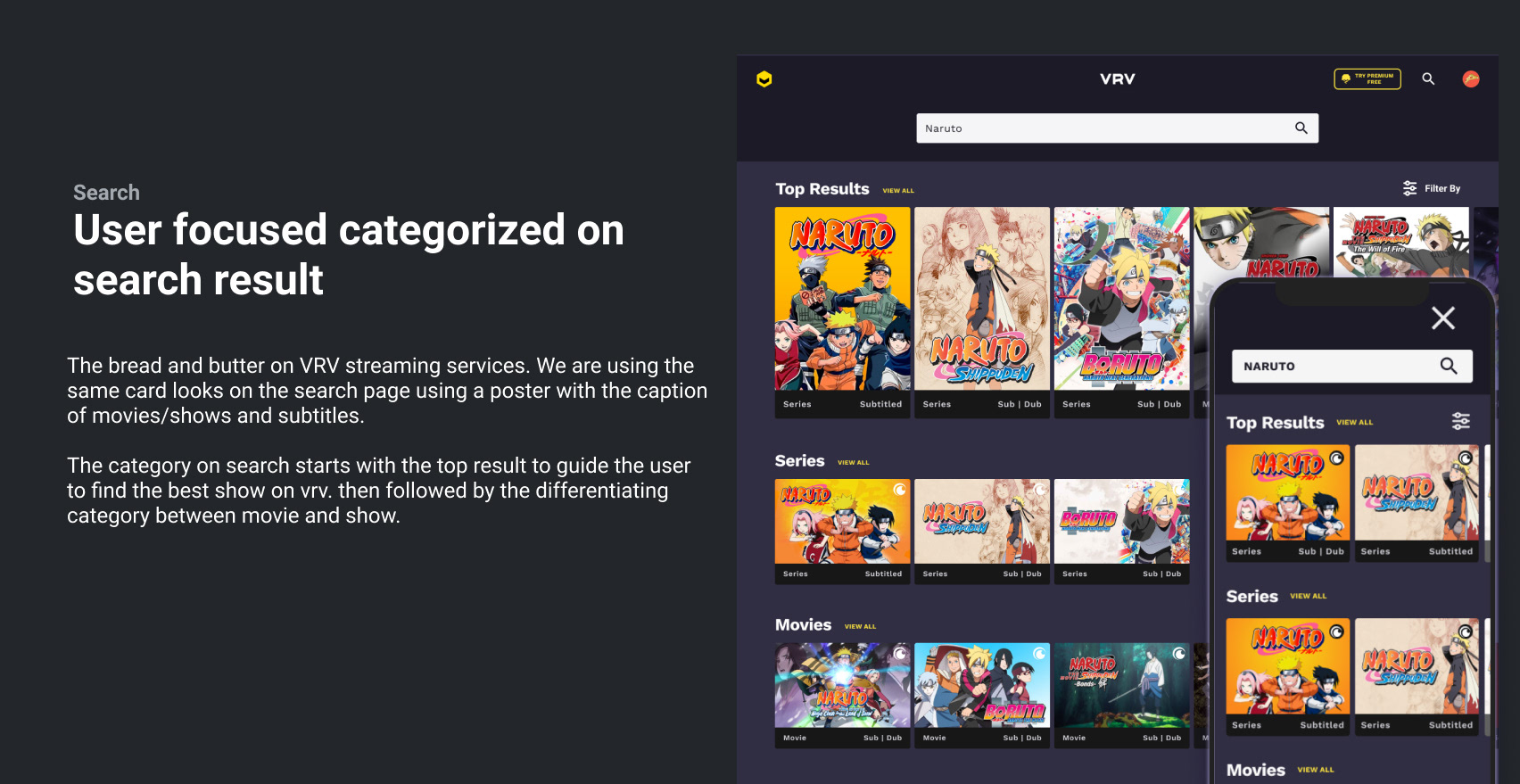This screenshot has width=1520, height=784.
Task: Open the user profile avatar
Action: click(1471, 78)
